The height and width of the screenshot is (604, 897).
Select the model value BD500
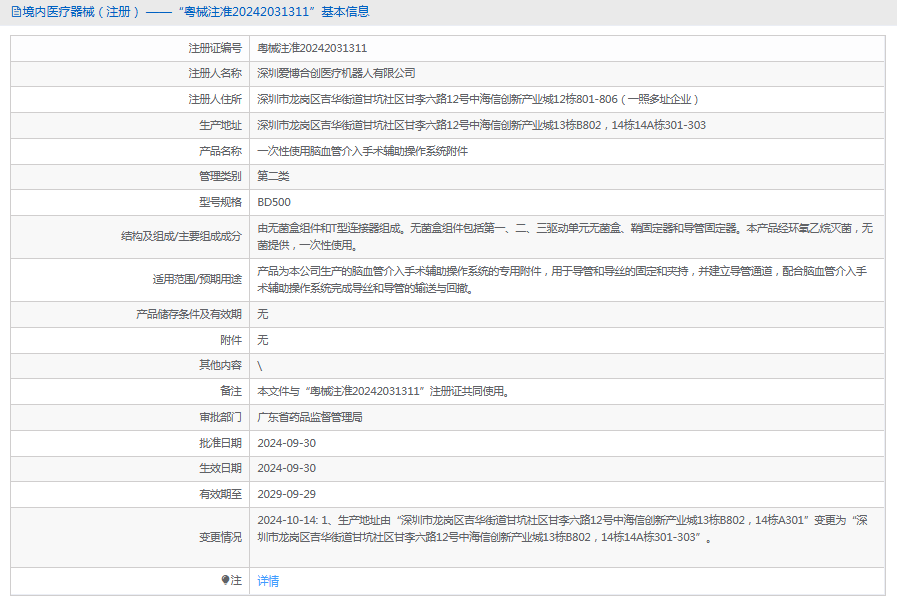(274, 202)
